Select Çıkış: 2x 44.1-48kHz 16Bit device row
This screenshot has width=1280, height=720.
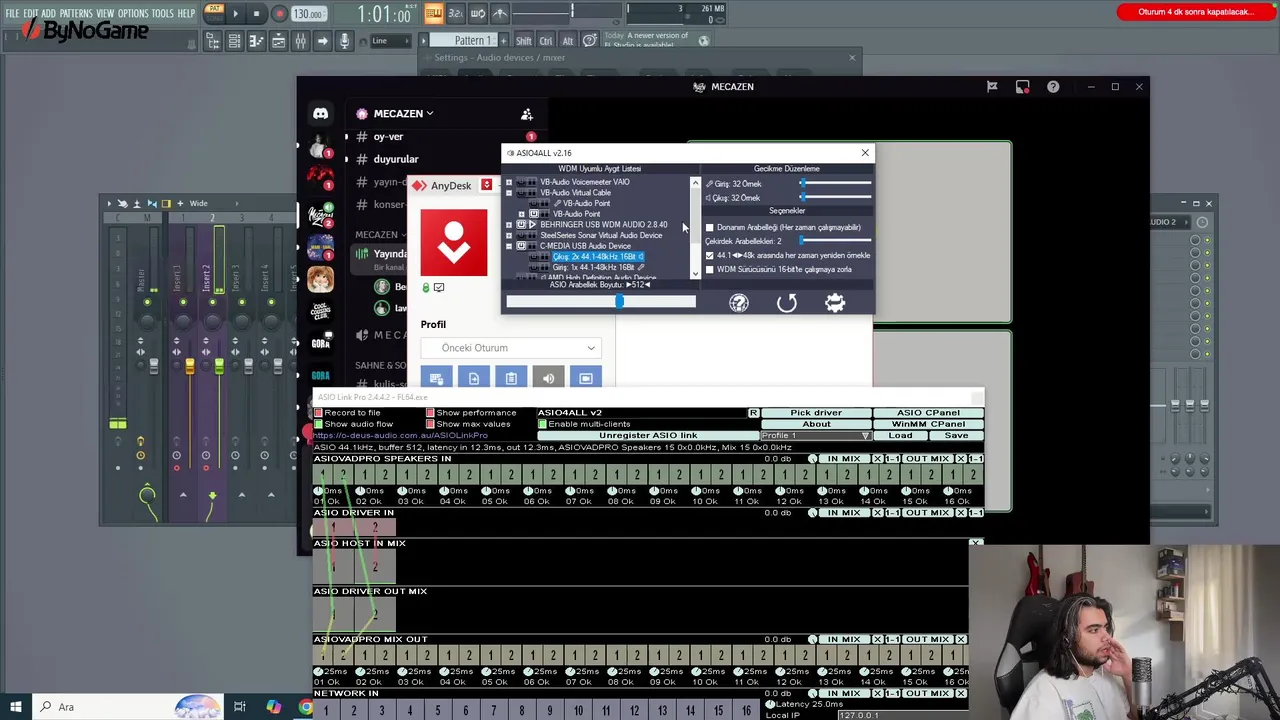[x=597, y=257]
